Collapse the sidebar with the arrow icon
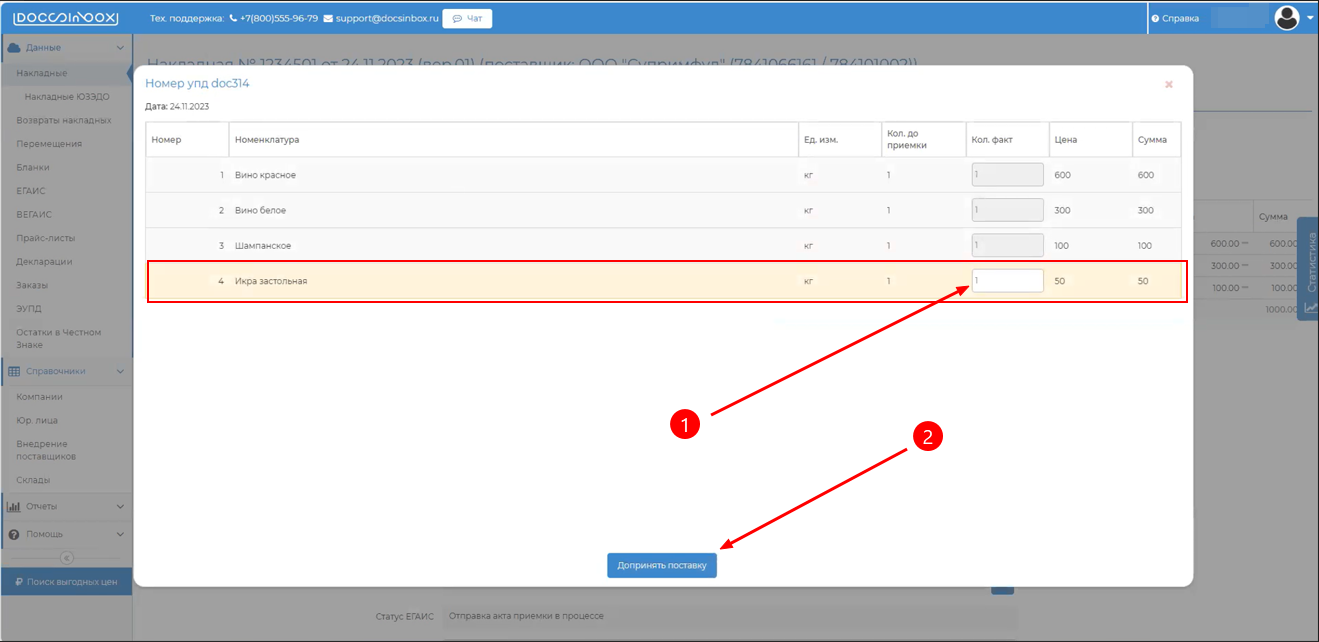 coord(66,557)
